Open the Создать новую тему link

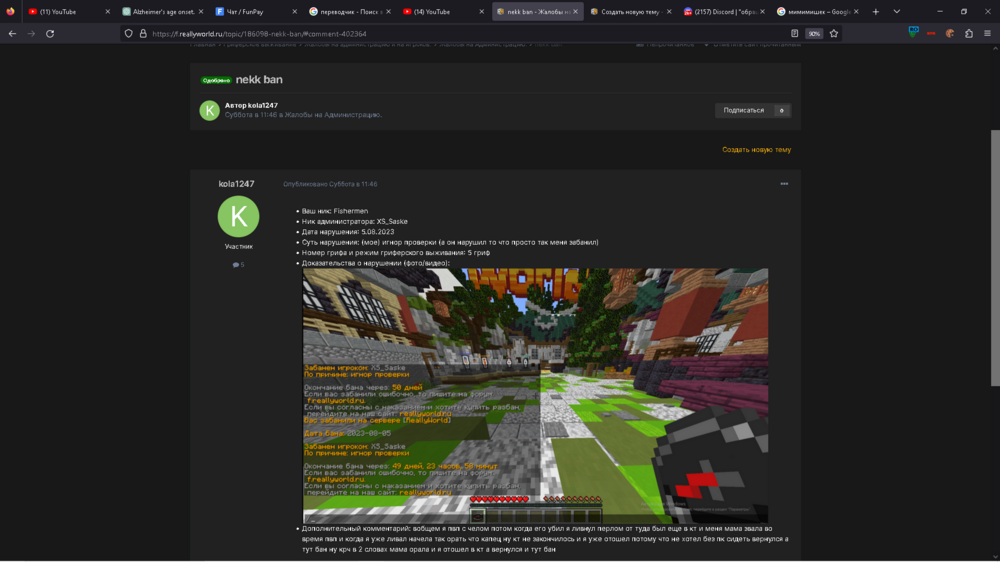pos(756,149)
